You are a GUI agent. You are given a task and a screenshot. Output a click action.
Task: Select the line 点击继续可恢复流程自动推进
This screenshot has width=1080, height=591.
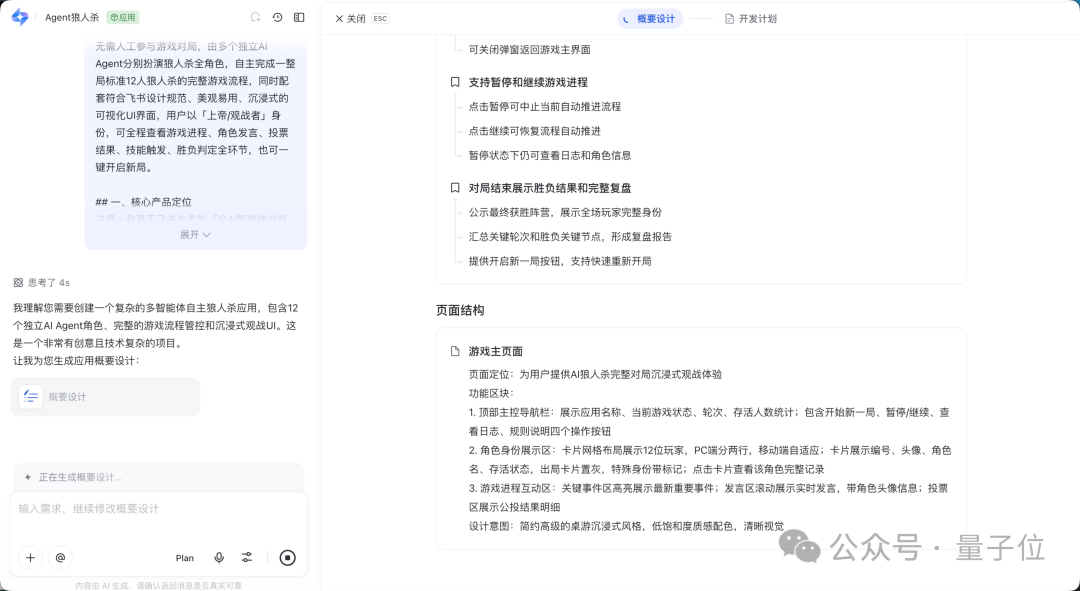[534, 131]
